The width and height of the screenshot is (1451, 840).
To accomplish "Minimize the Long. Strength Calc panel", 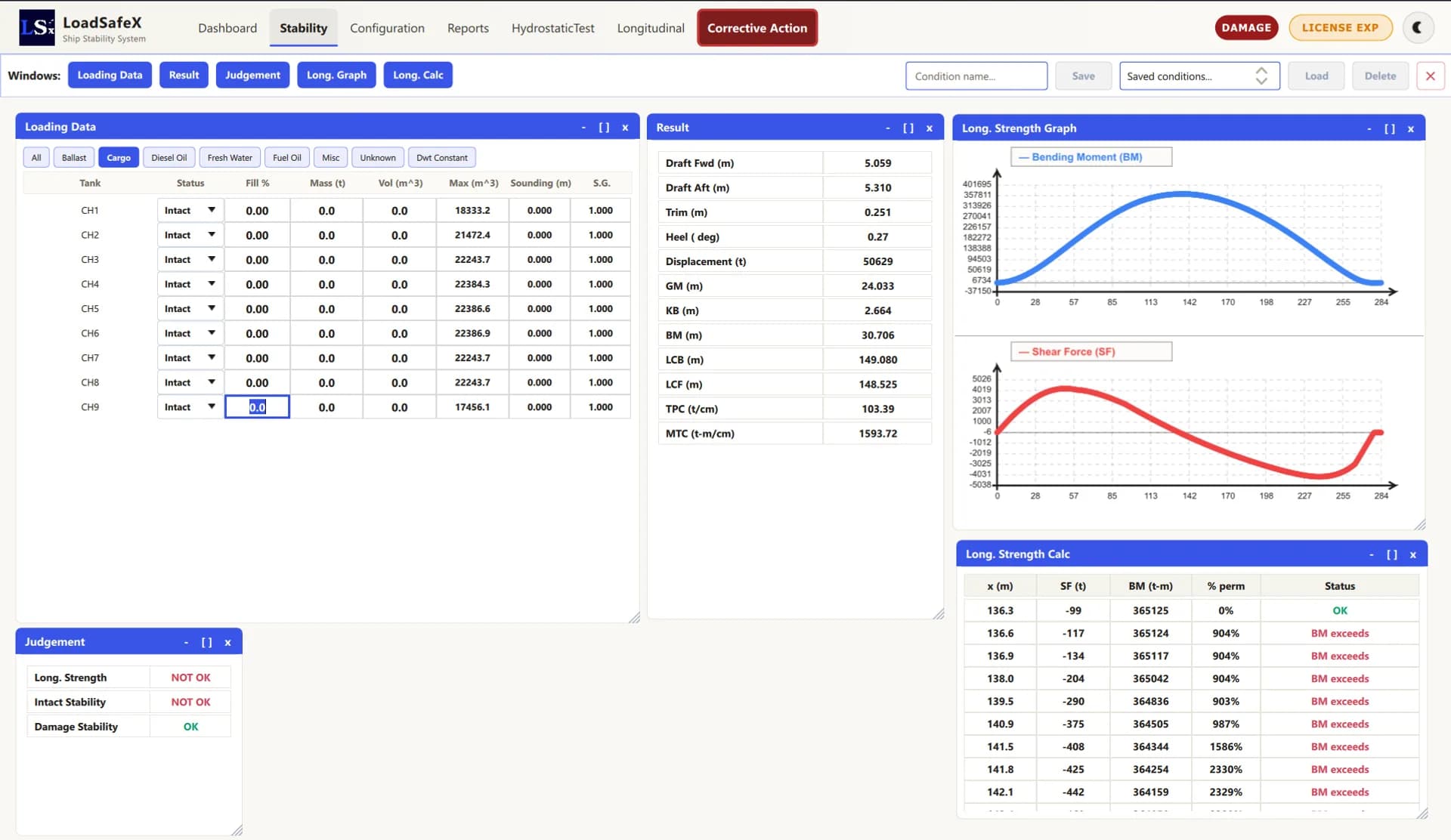I will click(x=1372, y=554).
